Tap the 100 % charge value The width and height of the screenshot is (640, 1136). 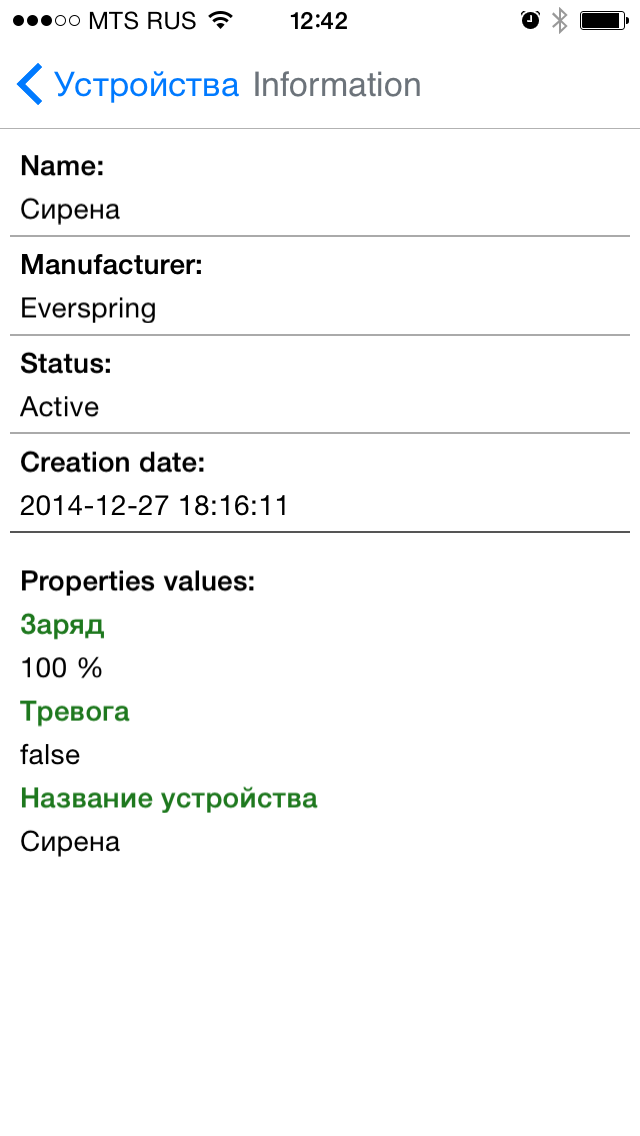[x=62, y=668]
